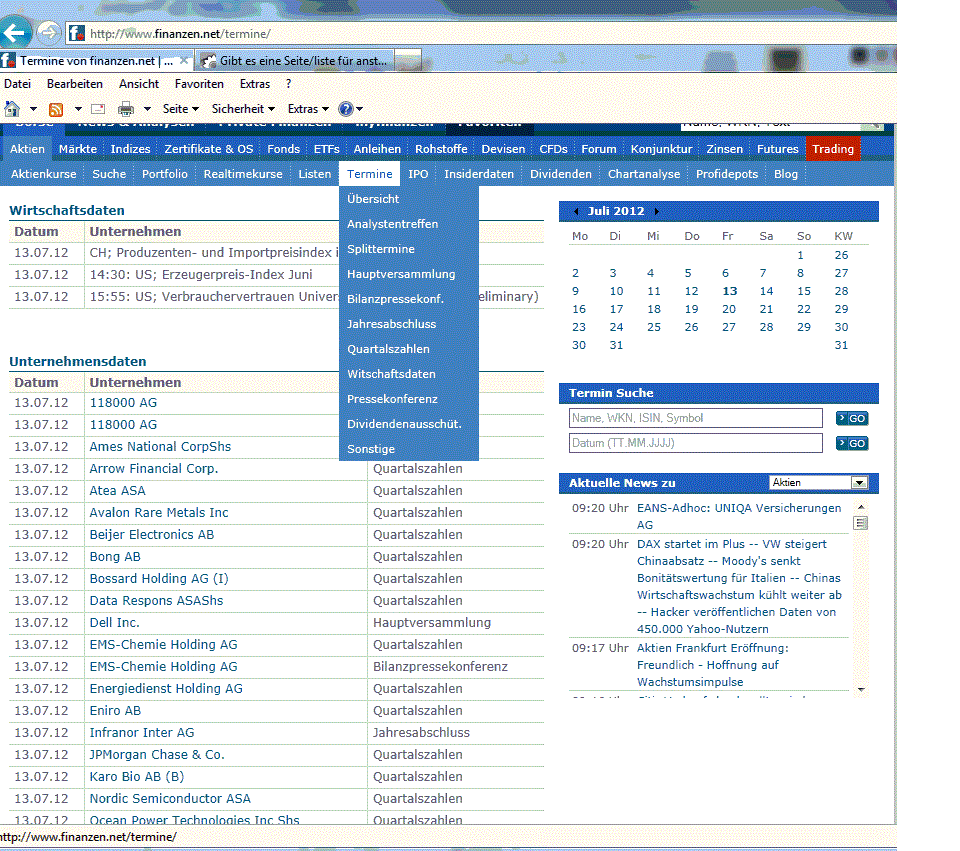Screen dimensions: 960x851
Task: Open the Favoriten menu
Action: click(x=199, y=84)
